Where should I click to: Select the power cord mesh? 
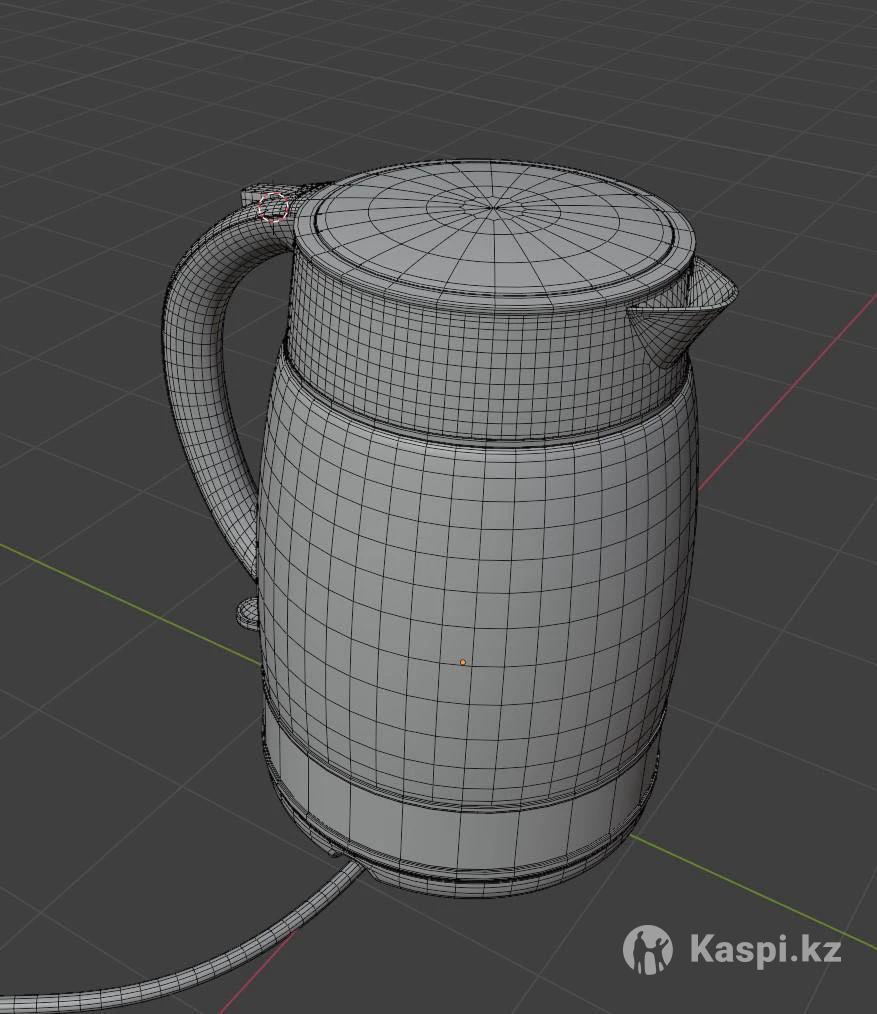[x=200, y=962]
